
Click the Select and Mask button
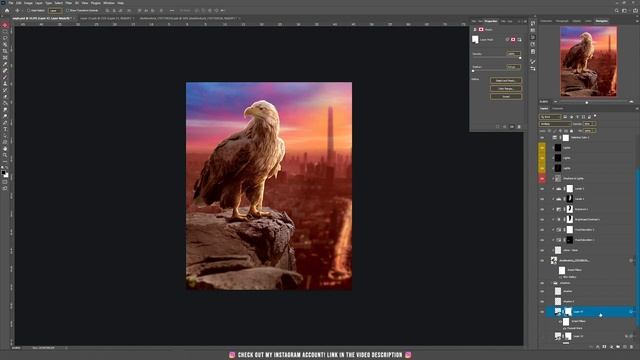pos(506,80)
